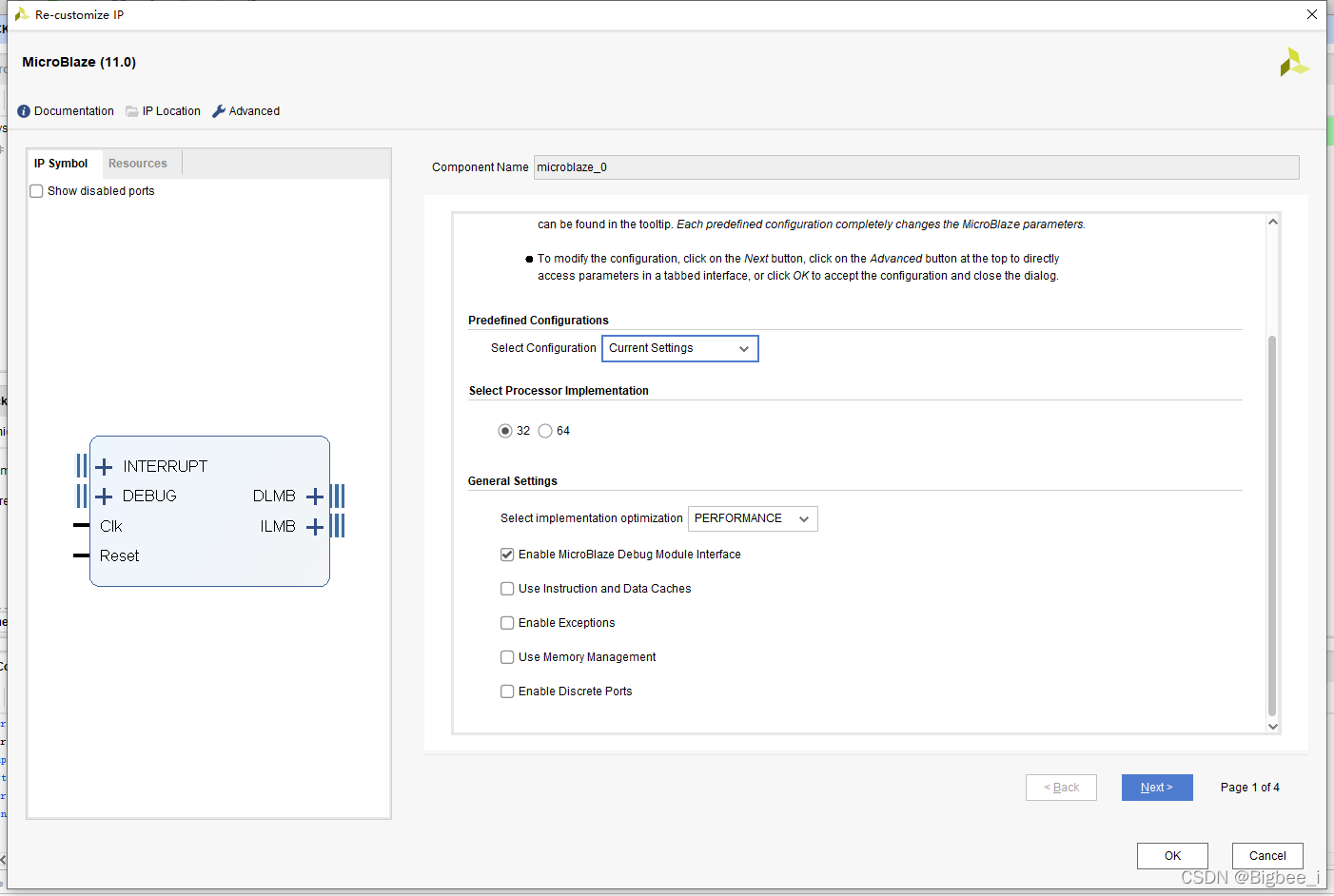
Task: Confirm with the OK button
Action: point(1172,856)
